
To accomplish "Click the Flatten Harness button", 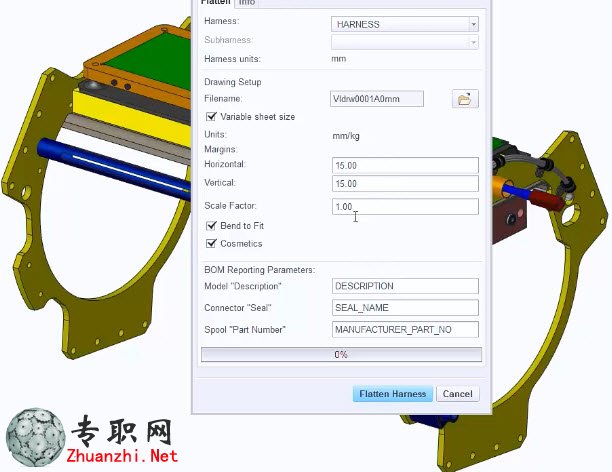I will [x=393, y=394].
